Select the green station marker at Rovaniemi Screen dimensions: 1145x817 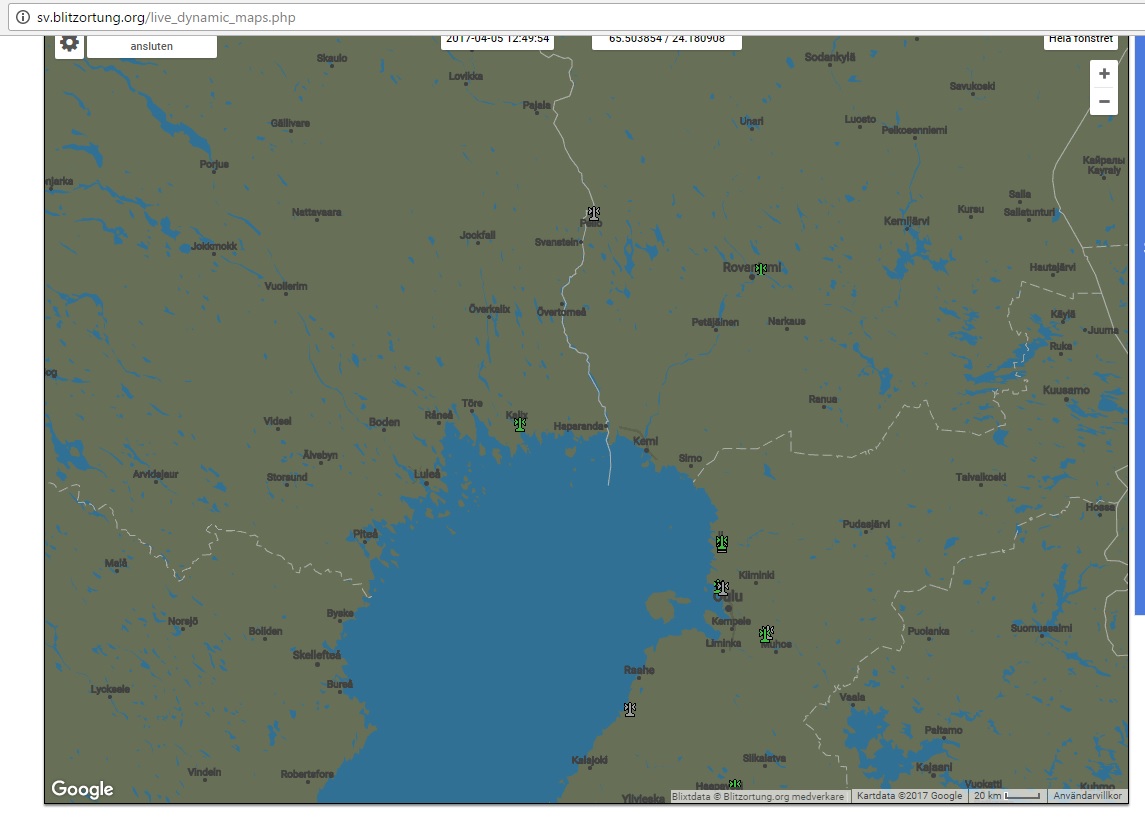click(x=761, y=269)
